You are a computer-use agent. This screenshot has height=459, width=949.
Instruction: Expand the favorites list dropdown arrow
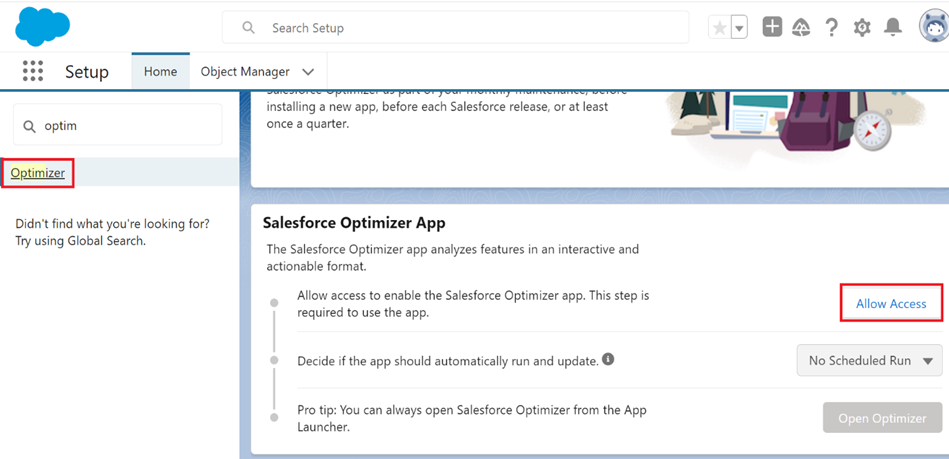point(740,27)
